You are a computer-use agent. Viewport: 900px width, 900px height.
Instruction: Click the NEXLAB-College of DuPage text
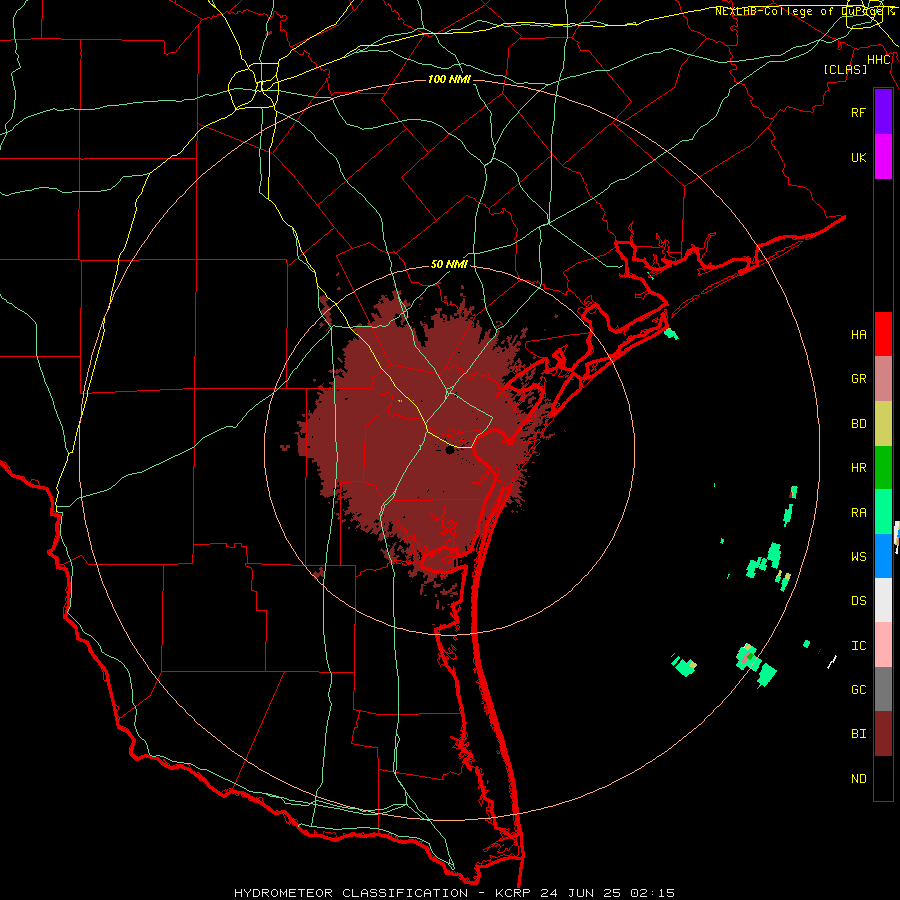click(801, 11)
